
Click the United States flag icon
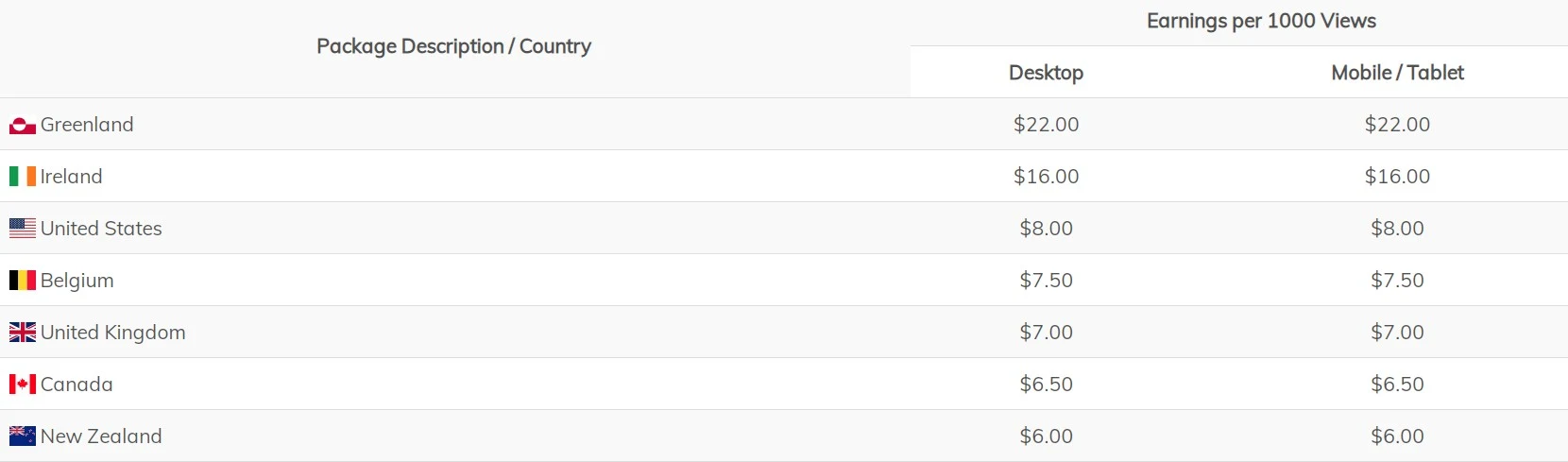click(23, 229)
